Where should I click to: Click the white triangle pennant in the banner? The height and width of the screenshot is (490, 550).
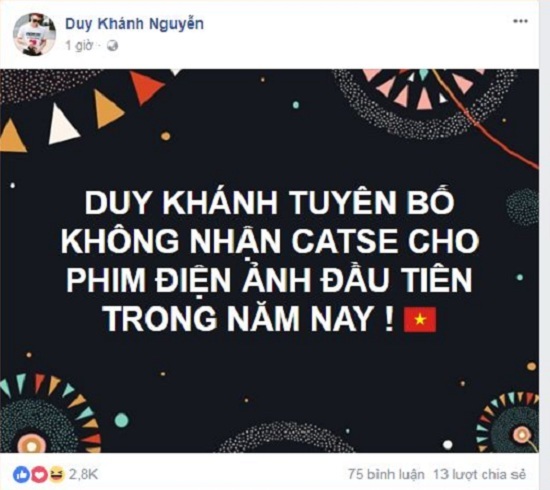coord(62,124)
